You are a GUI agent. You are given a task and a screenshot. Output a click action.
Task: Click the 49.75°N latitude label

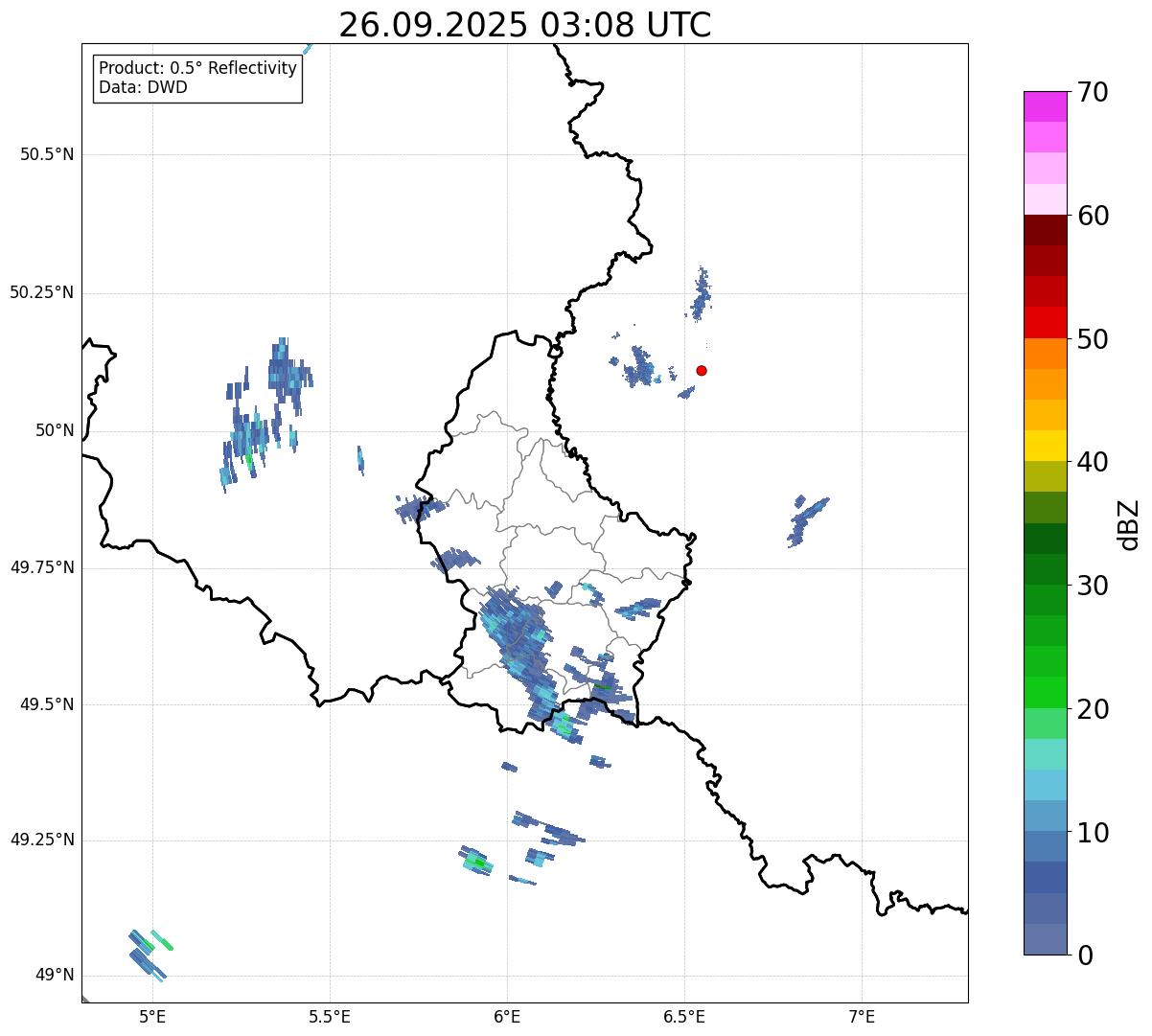pos(42,567)
